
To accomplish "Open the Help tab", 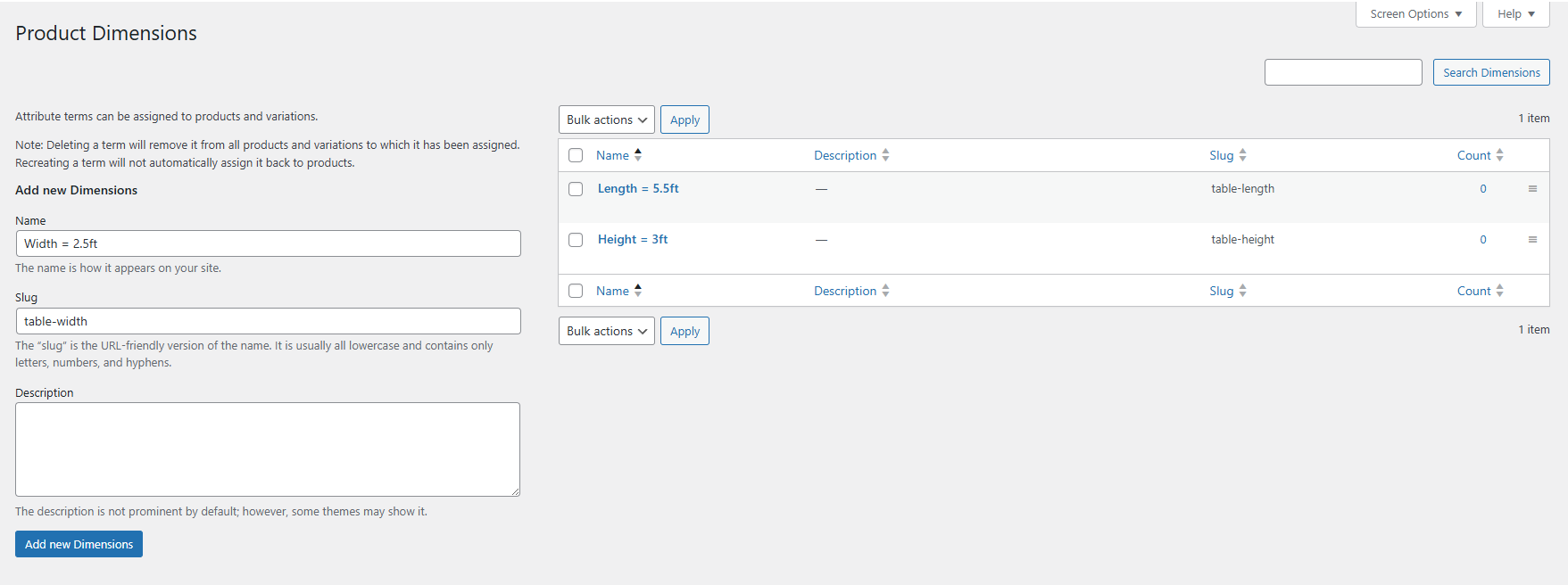I will [1515, 14].
